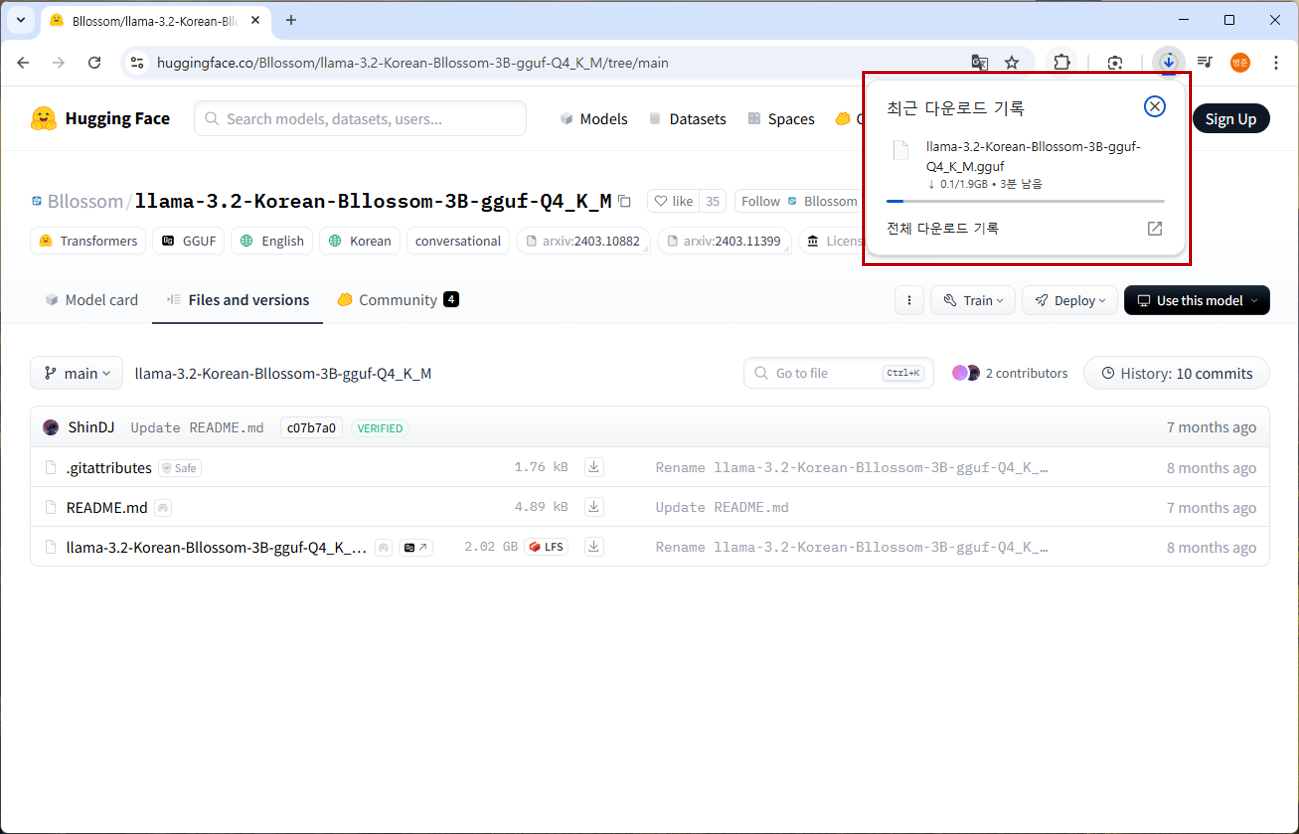The height and width of the screenshot is (834, 1299).
Task: Close the Bllossom browser tab
Action: tap(257, 20)
